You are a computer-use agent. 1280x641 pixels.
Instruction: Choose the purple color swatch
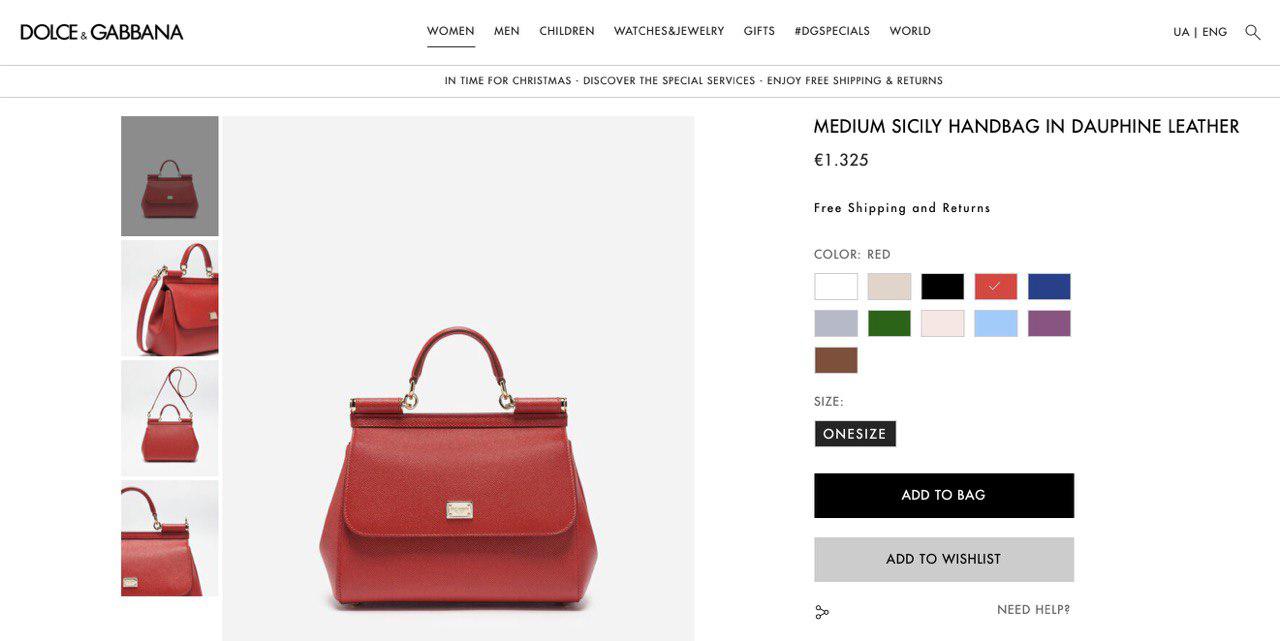click(x=1049, y=323)
